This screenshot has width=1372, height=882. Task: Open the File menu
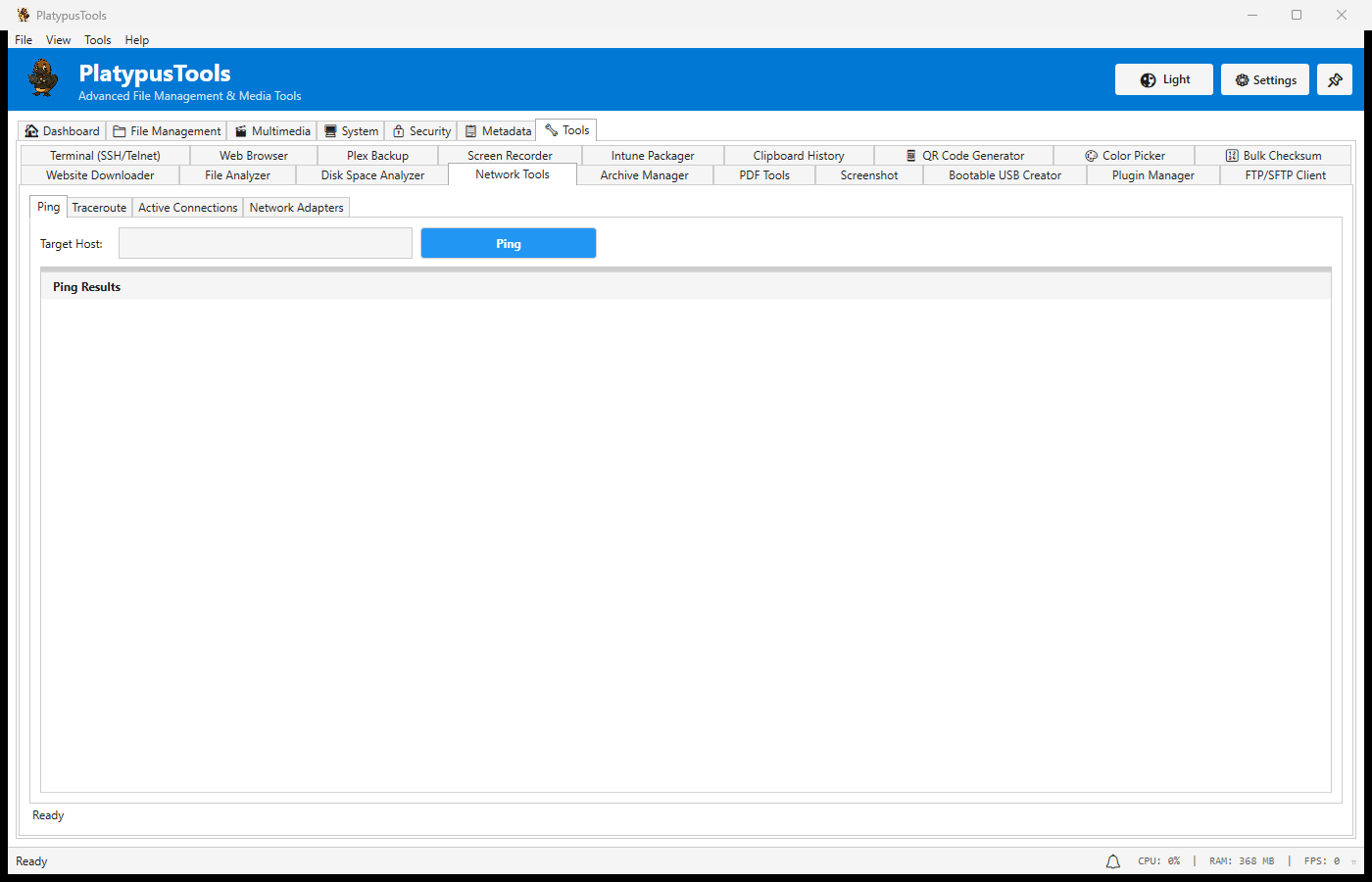pyautogui.click(x=23, y=39)
